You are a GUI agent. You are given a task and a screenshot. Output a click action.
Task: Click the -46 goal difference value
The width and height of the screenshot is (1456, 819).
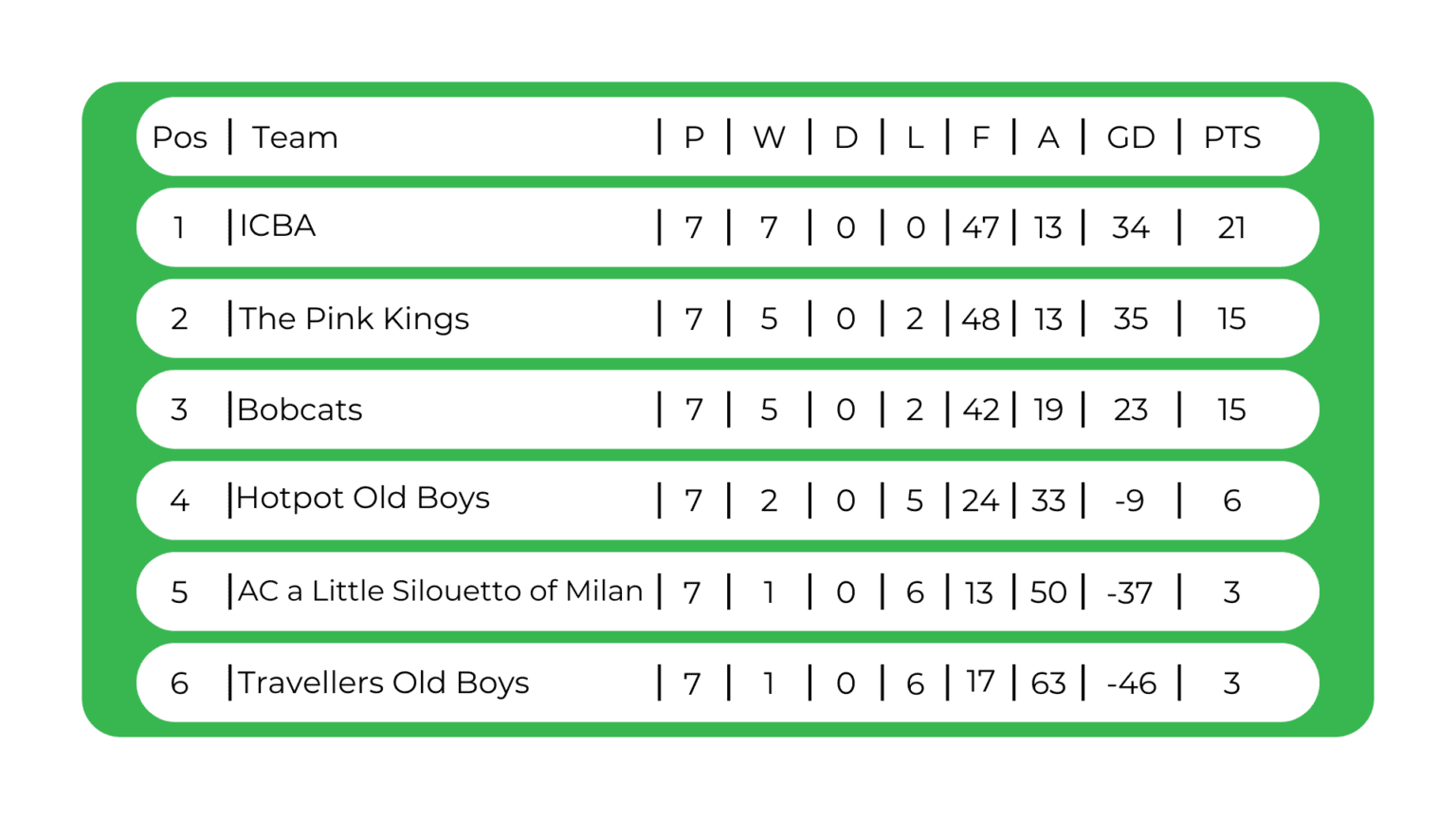pyautogui.click(x=1132, y=683)
